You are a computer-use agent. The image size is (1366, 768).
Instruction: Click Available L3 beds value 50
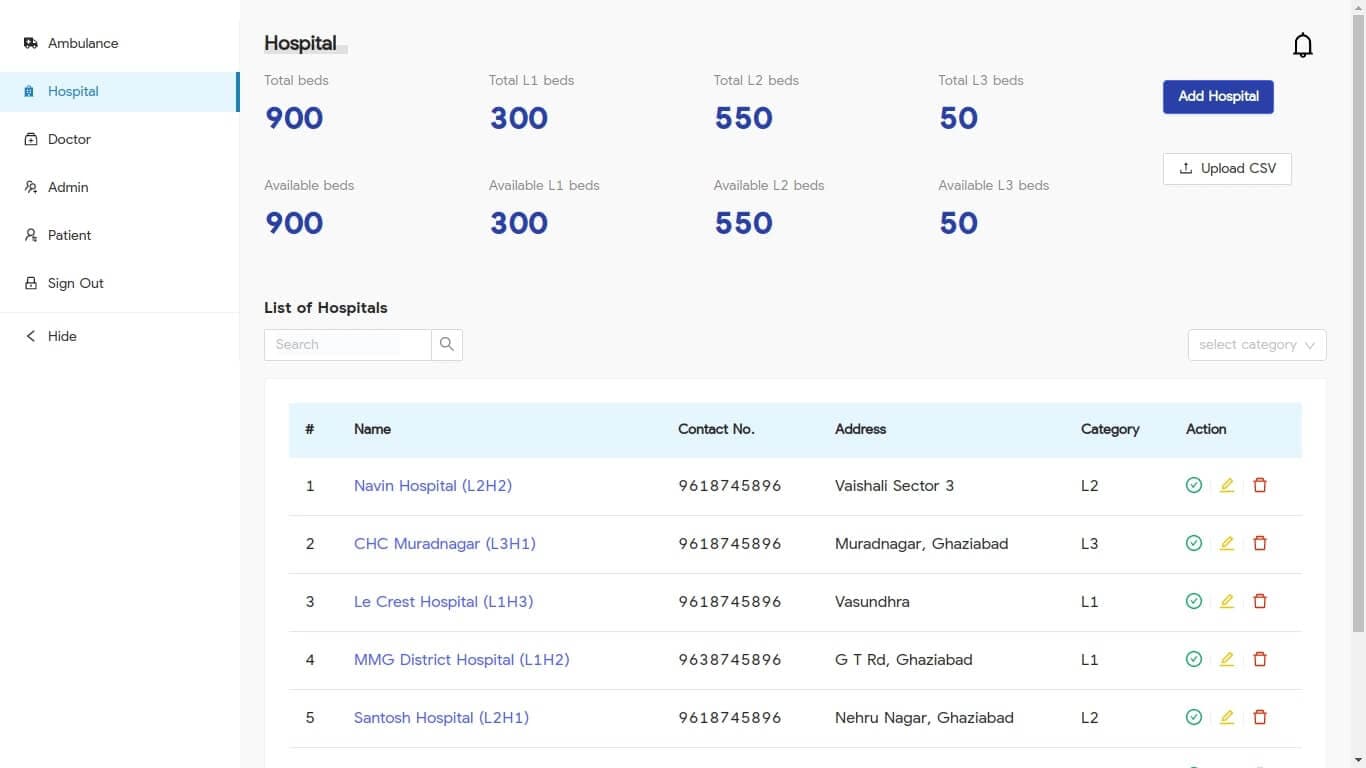(x=958, y=223)
